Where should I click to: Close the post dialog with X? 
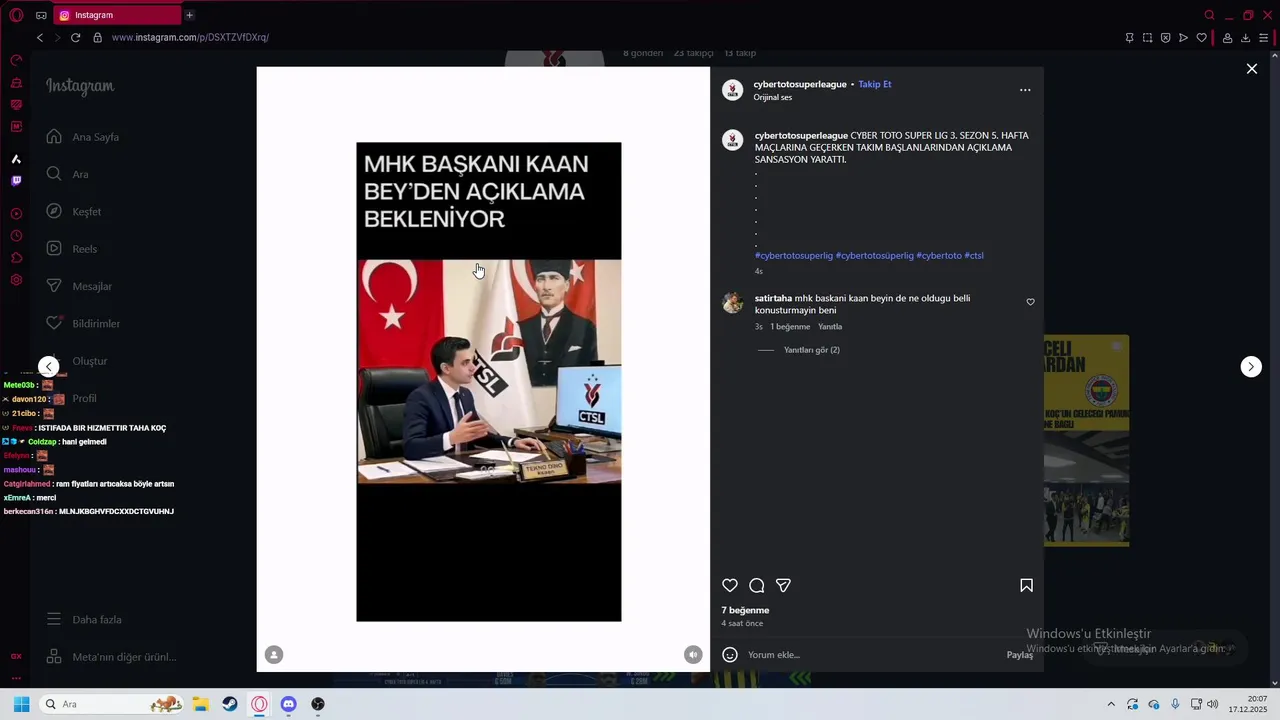[x=1251, y=69]
